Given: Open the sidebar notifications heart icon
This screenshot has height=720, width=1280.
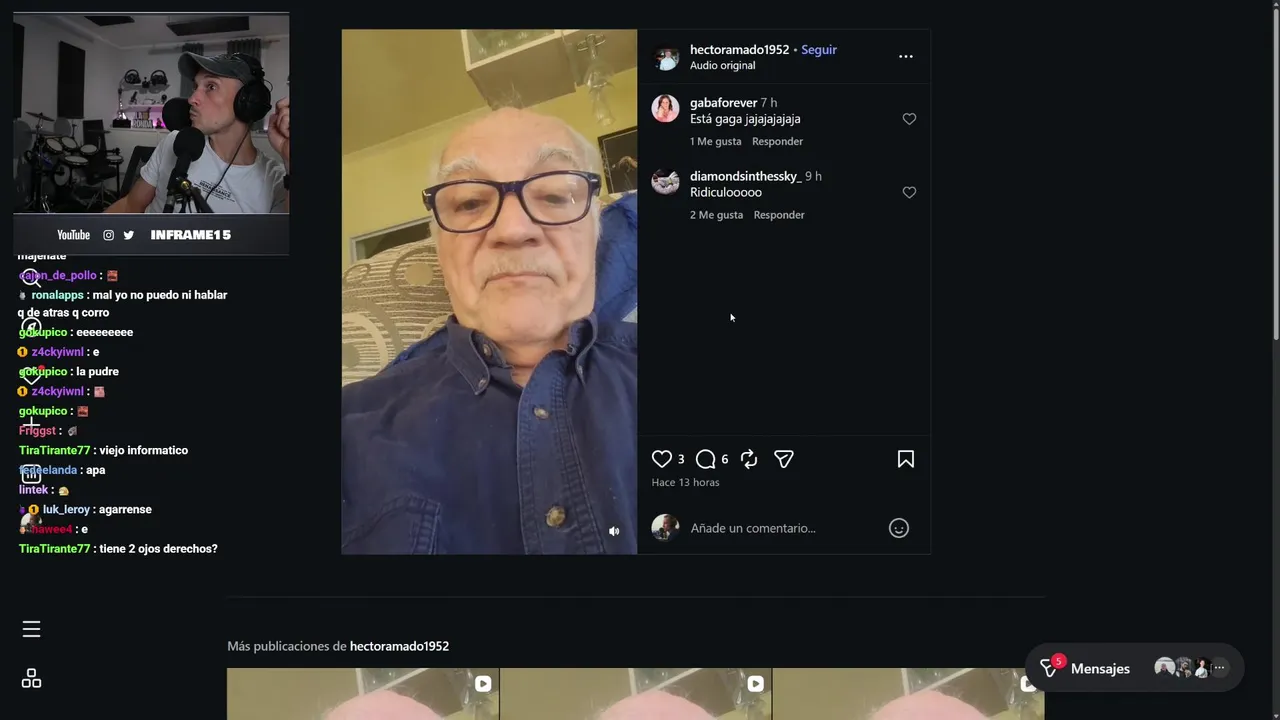Looking at the screenshot, I should coord(32,376).
